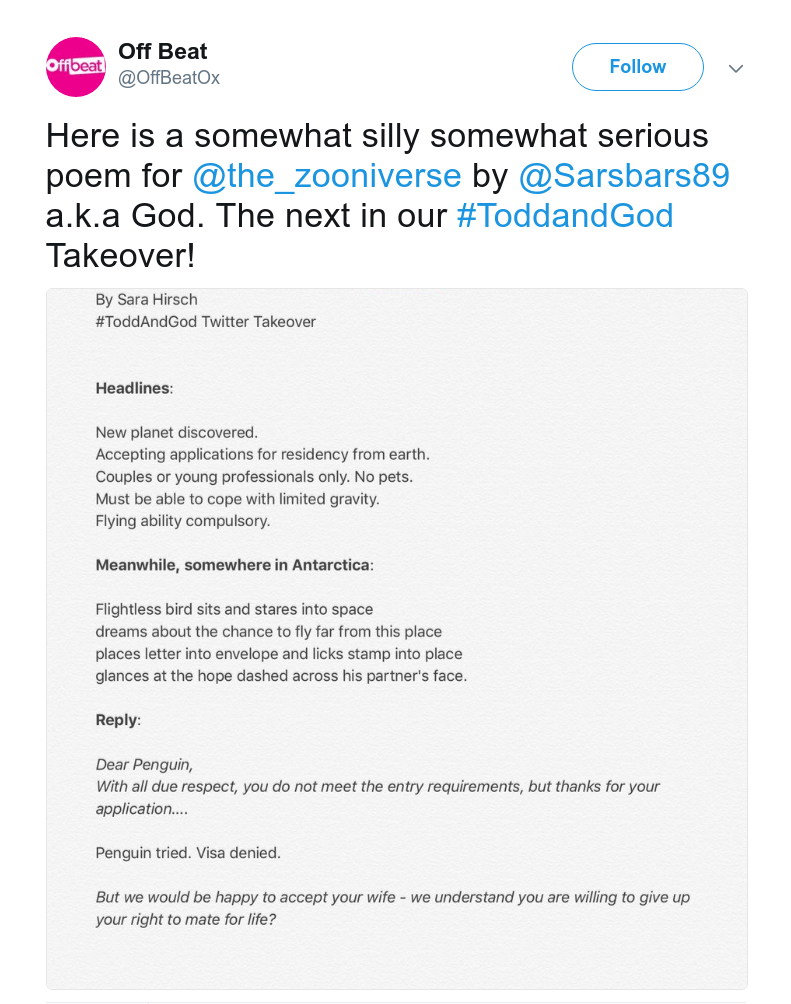The image size is (791, 1004).
Task: Click the 'Reply' heading in the poem image
Action: 118,720
